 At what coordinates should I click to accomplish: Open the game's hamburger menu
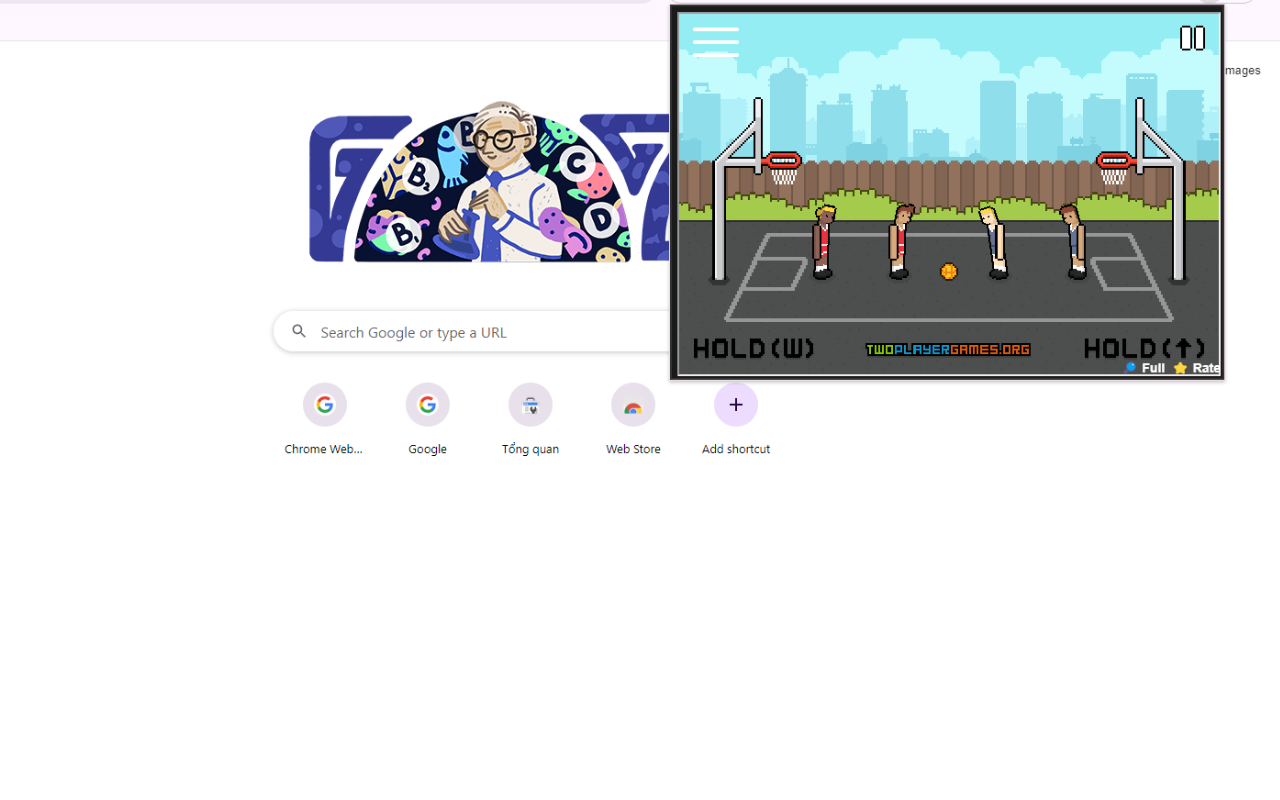[x=715, y=41]
